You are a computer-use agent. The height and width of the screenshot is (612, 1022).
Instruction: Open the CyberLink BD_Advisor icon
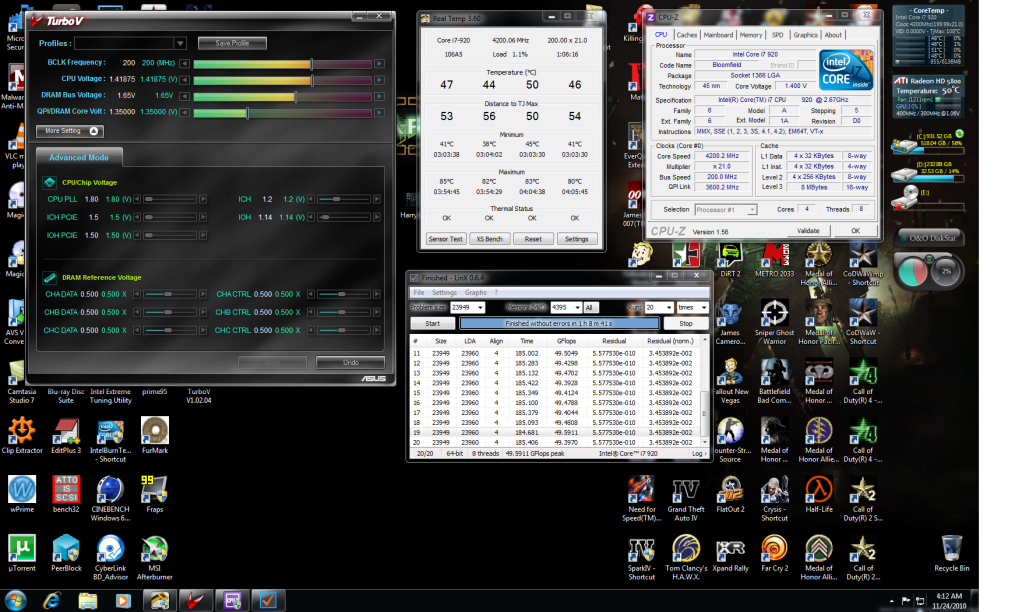tap(110, 557)
